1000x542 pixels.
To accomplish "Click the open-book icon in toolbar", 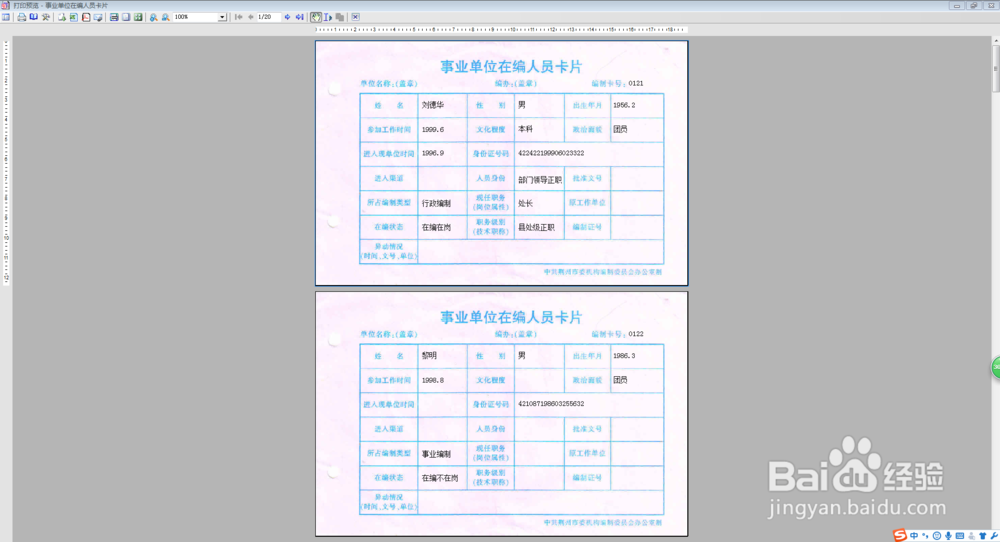I will point(34,17).
